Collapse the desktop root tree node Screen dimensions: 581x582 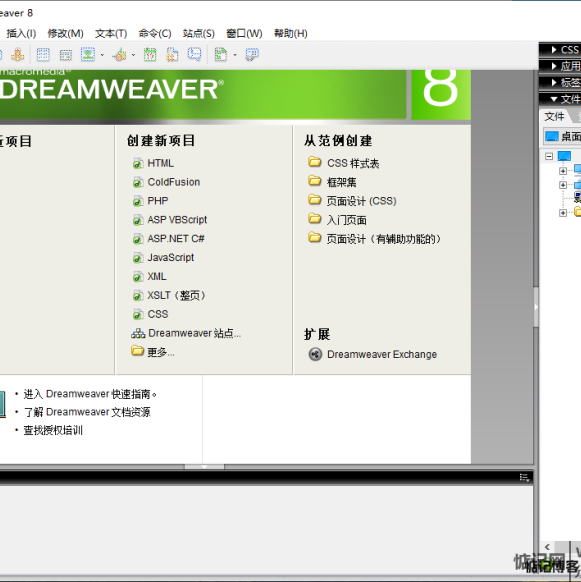pos(549,156)
